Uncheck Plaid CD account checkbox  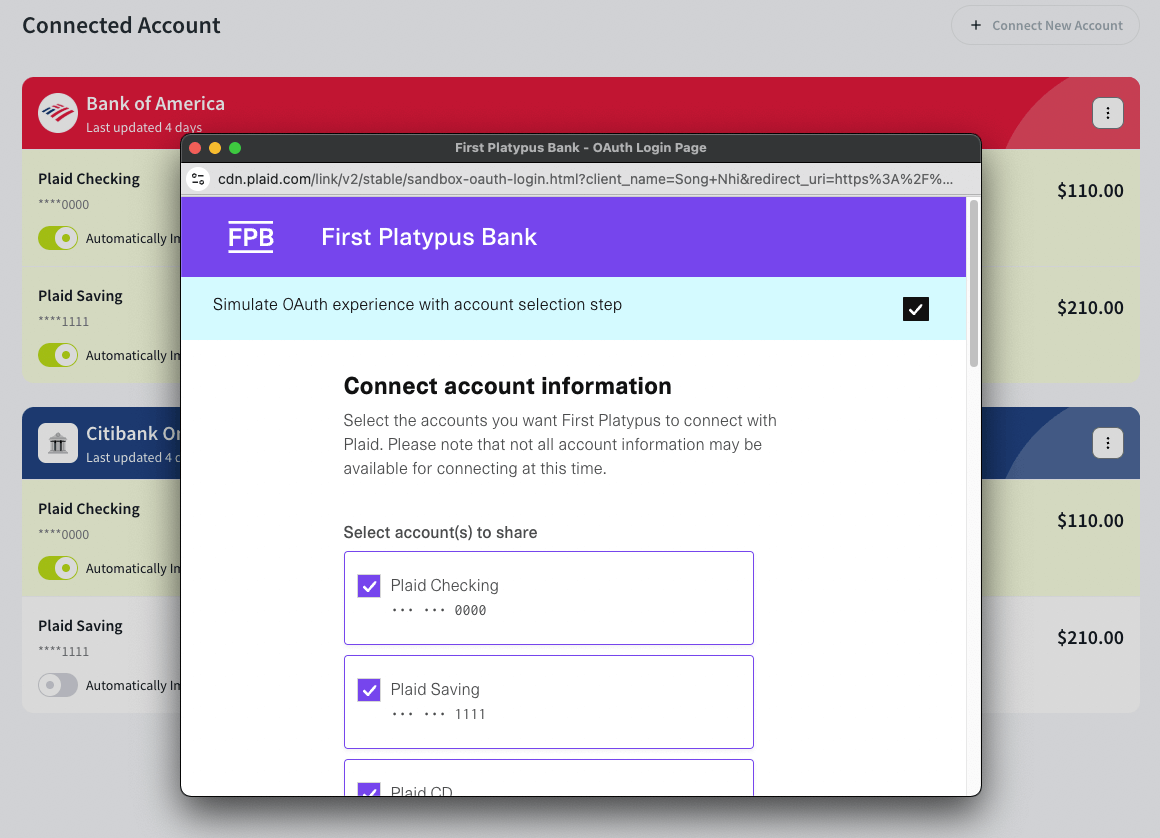click(369, 789)
